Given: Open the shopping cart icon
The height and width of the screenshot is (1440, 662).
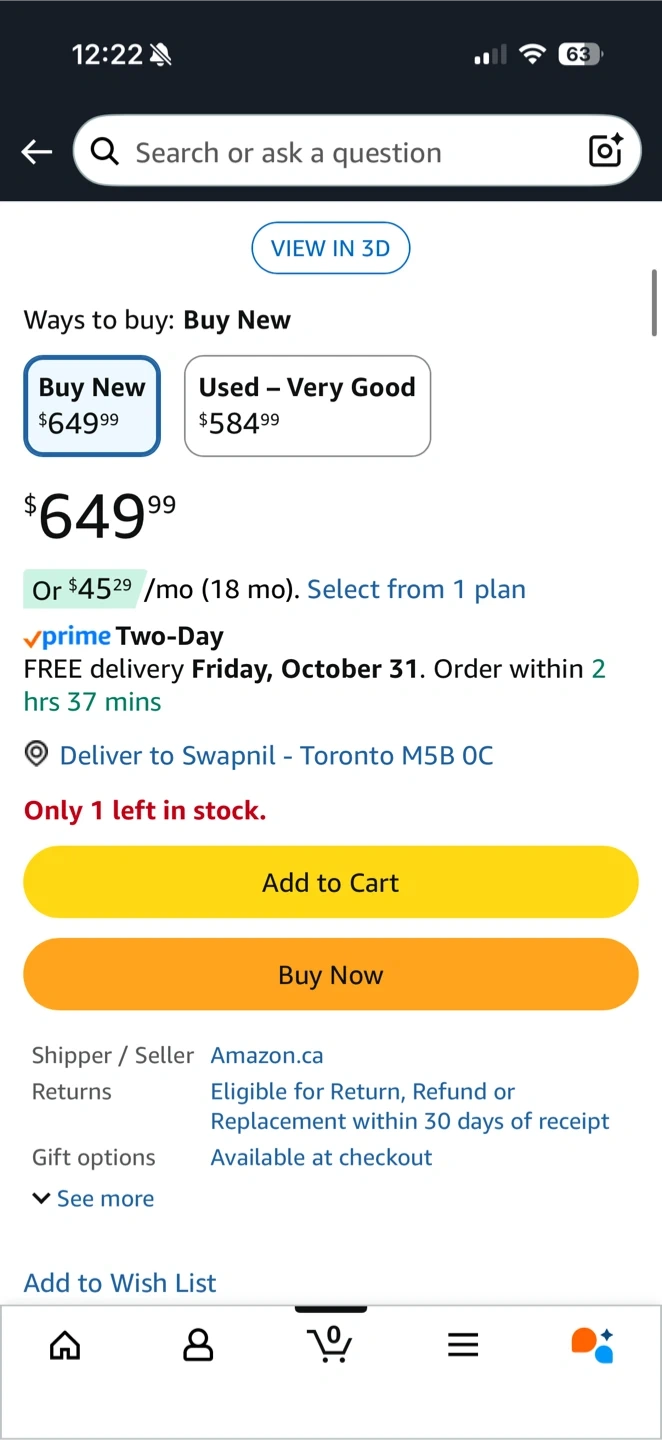Looking at the screenshot, I should [x=330, y=1344].
